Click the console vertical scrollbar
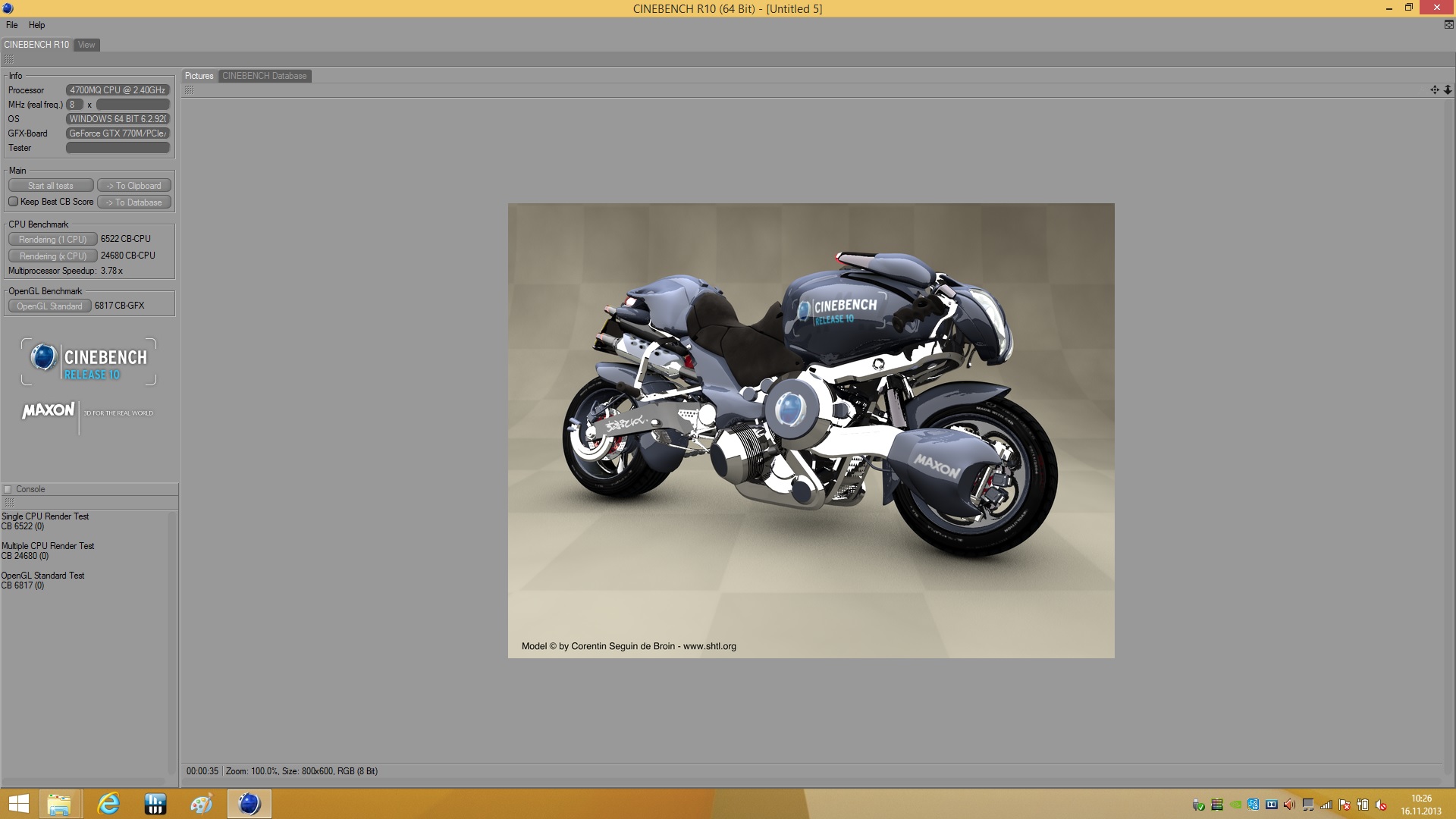 click(x=172, y=643)
